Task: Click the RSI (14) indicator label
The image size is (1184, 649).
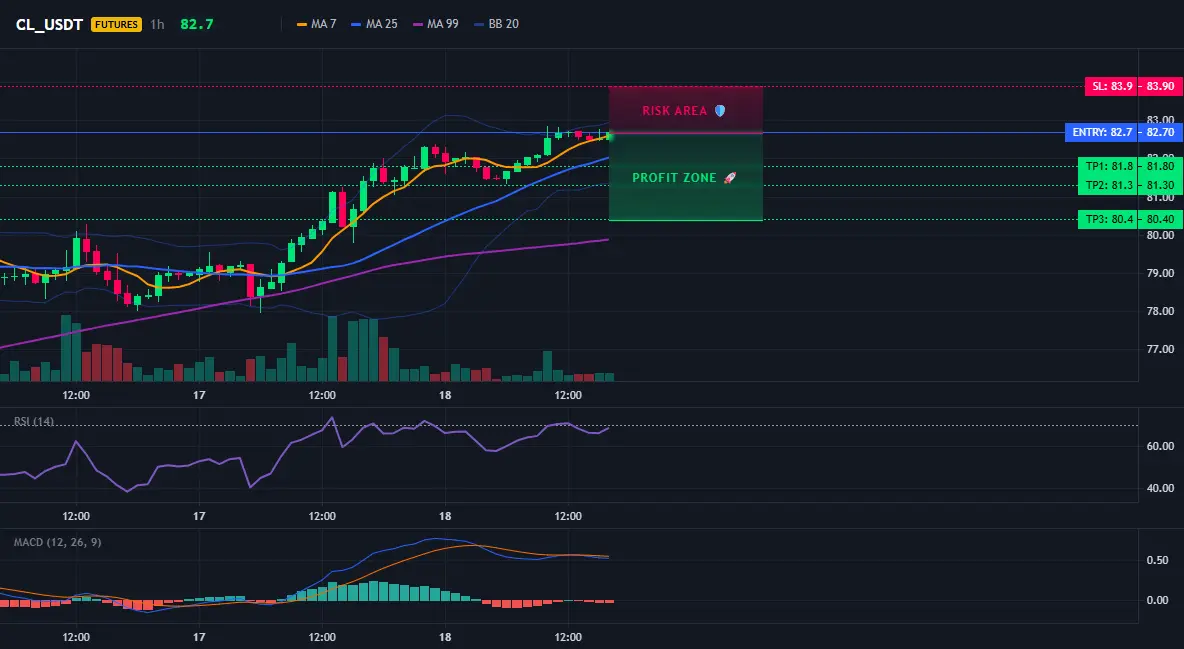Action: (34, 422)
